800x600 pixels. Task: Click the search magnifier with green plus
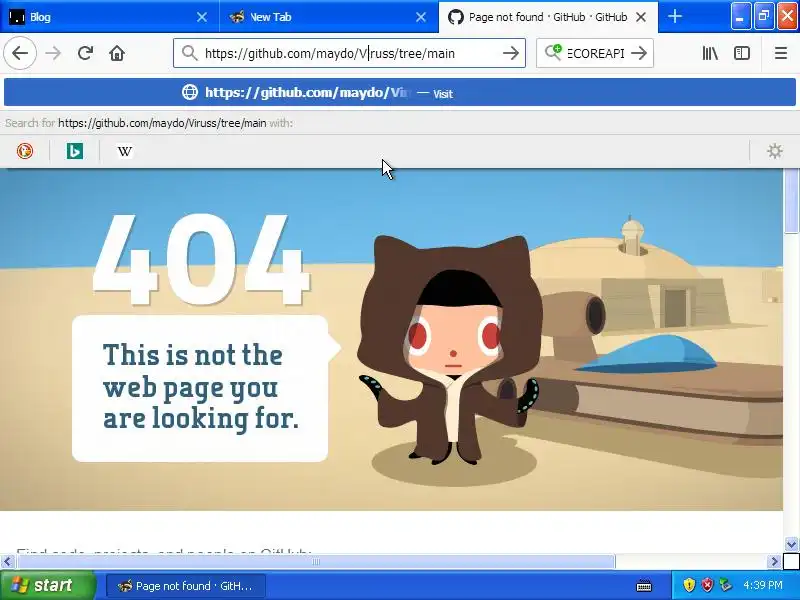tap(553, 52)
